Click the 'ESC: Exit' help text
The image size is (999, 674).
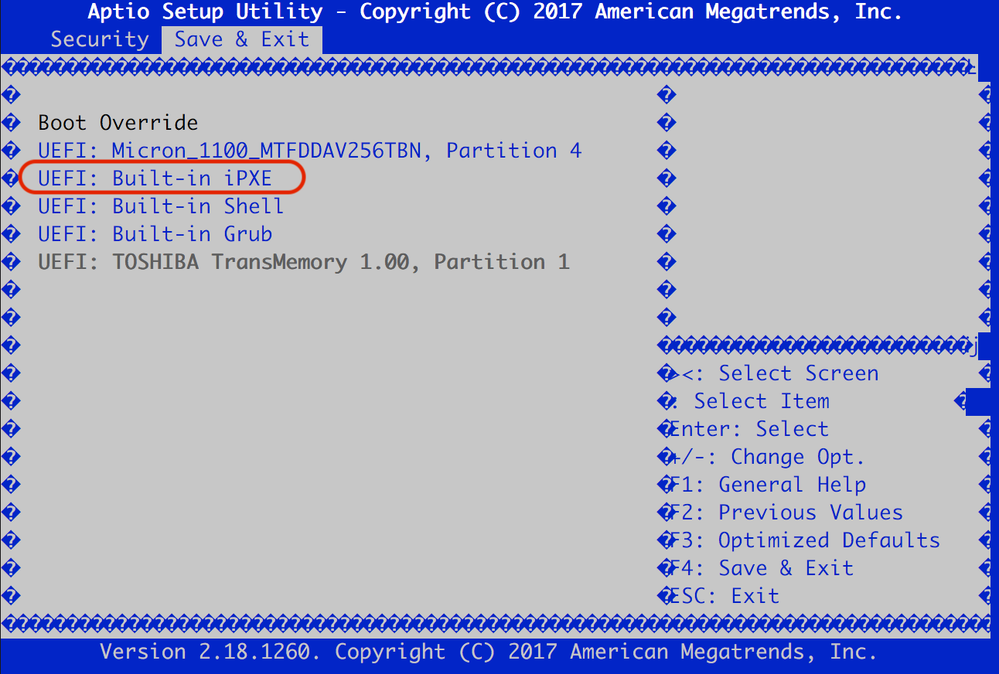pyautogui.click(x=724, y=596)
